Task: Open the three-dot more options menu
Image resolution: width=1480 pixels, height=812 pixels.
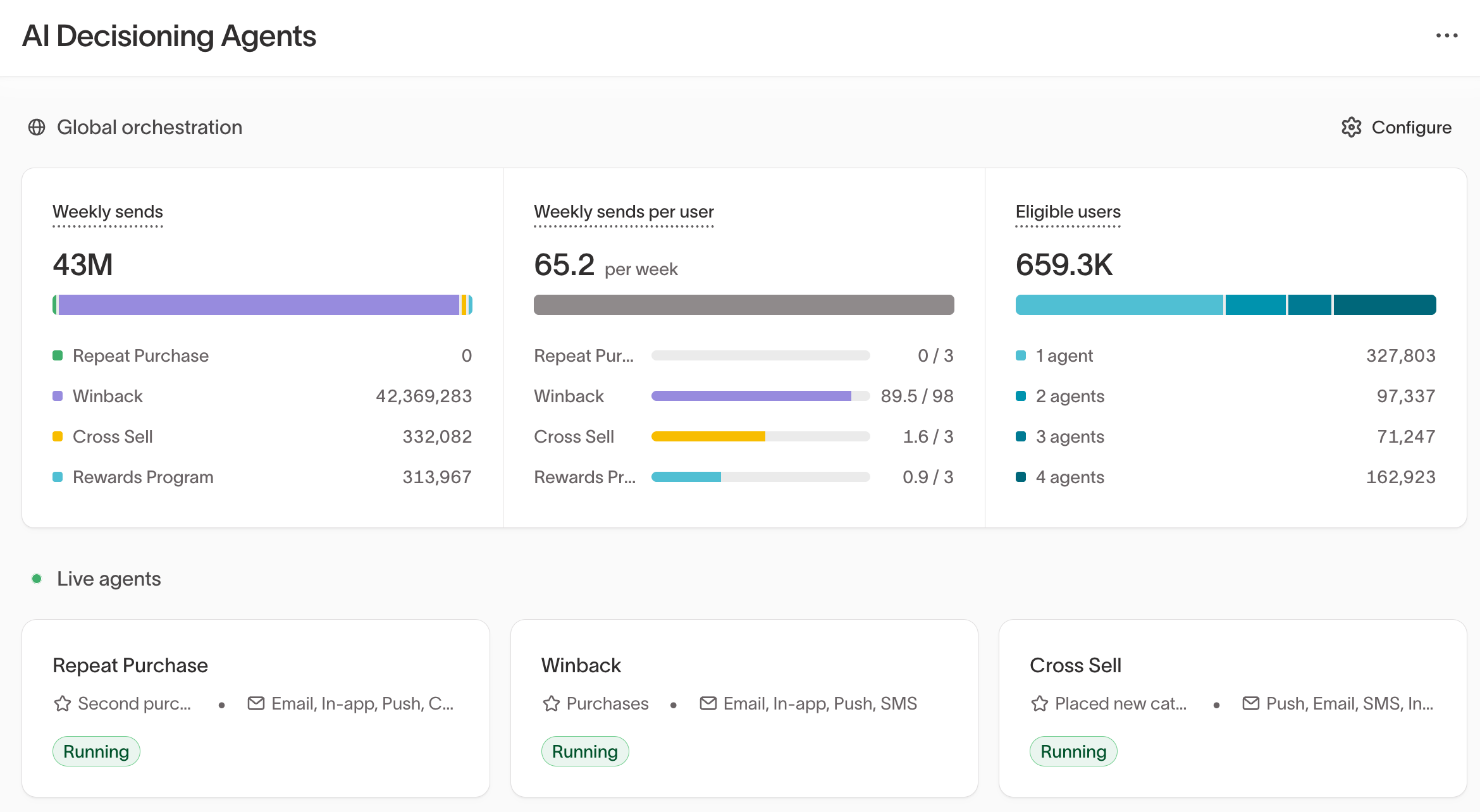Action: [1446, 36]
